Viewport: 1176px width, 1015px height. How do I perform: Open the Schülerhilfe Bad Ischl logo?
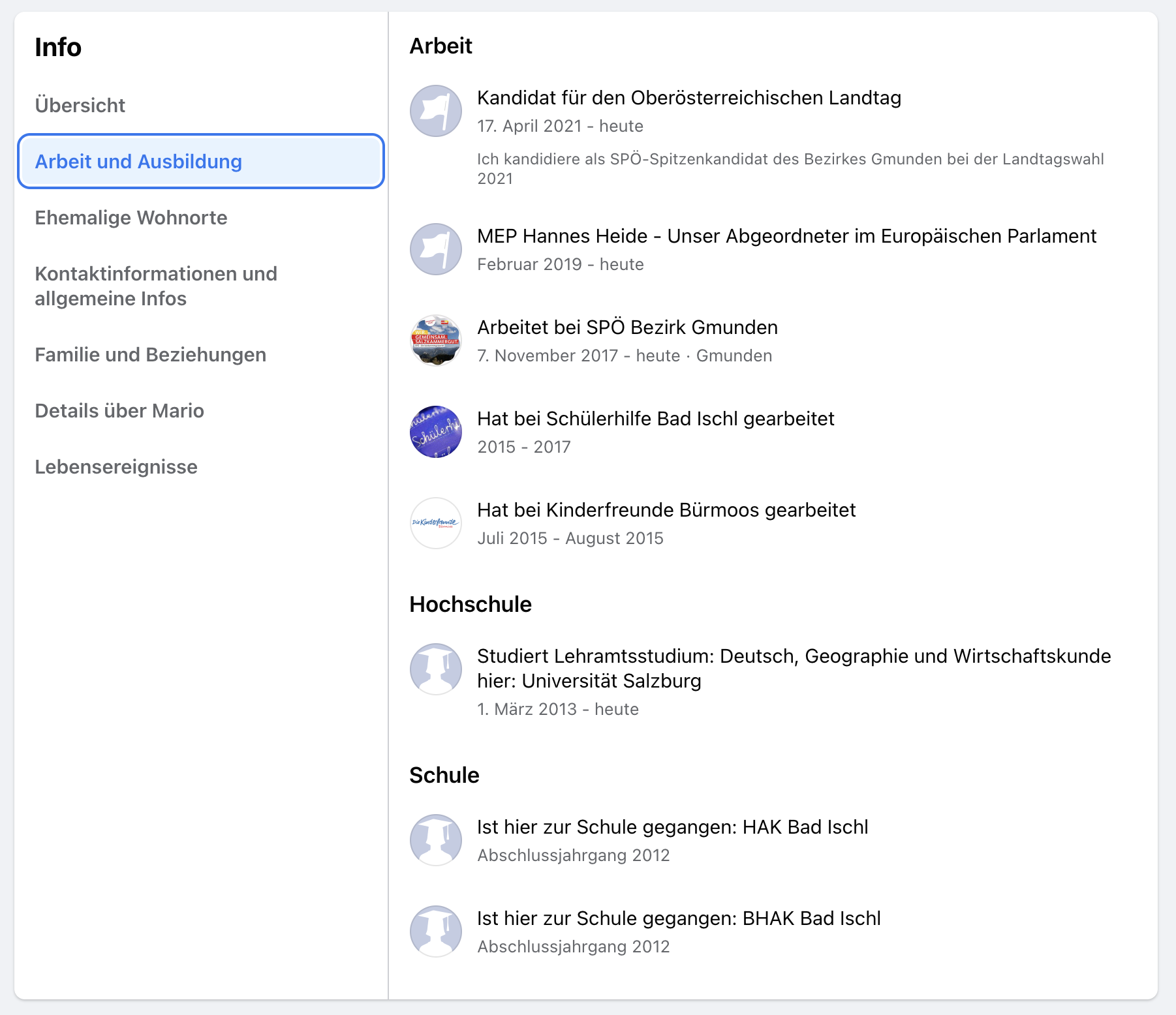click(x=436, y=432)
